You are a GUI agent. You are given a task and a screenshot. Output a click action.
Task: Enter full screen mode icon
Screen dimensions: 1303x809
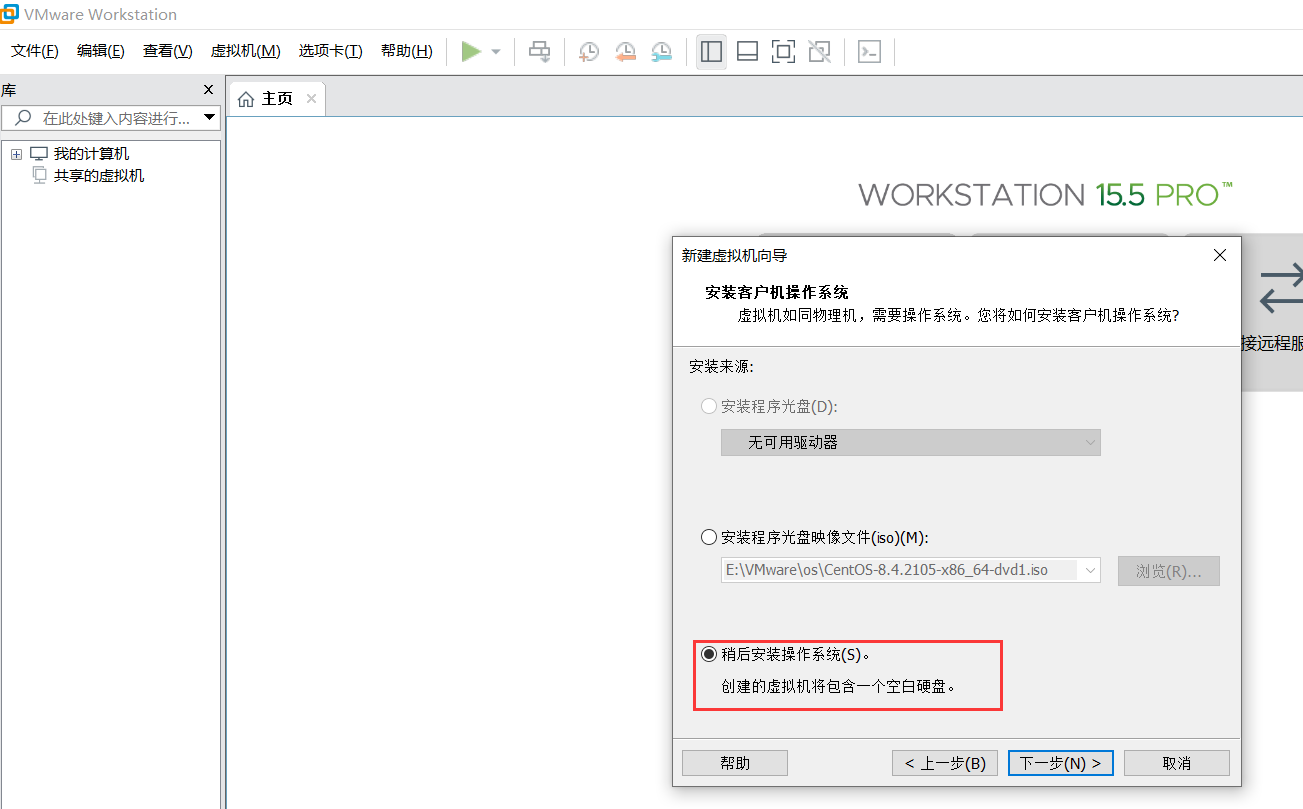[x=783, y=51]
